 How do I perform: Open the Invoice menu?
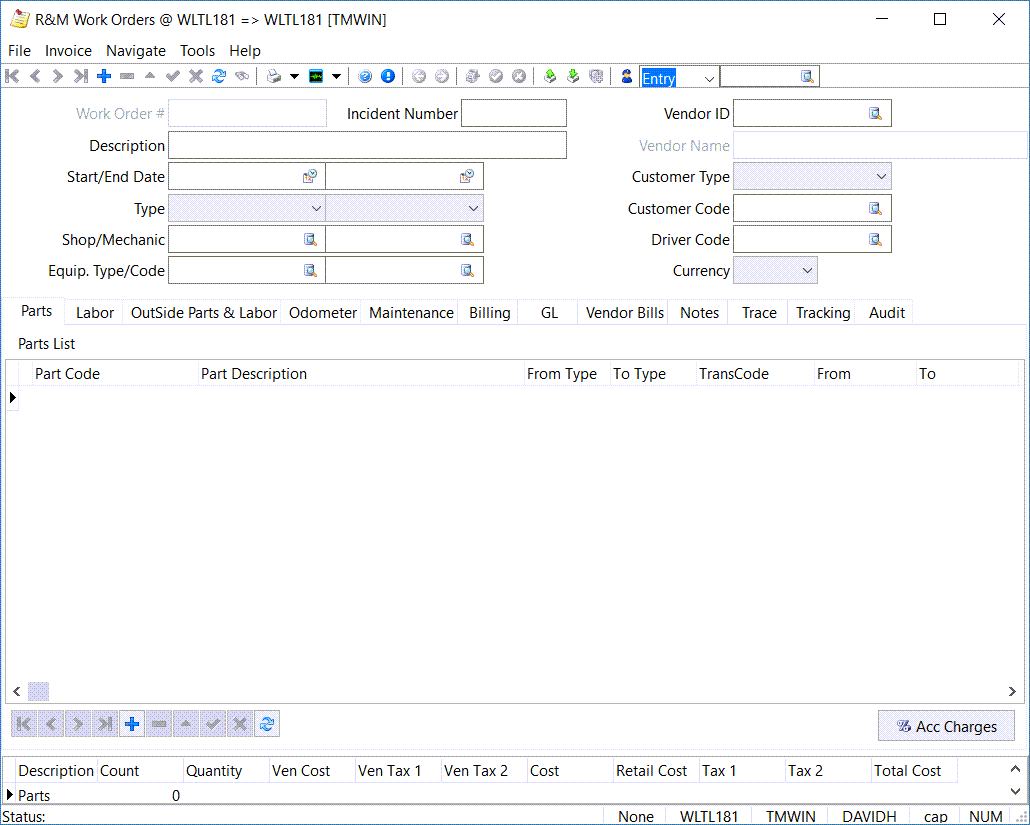click(x=68, y=51)
